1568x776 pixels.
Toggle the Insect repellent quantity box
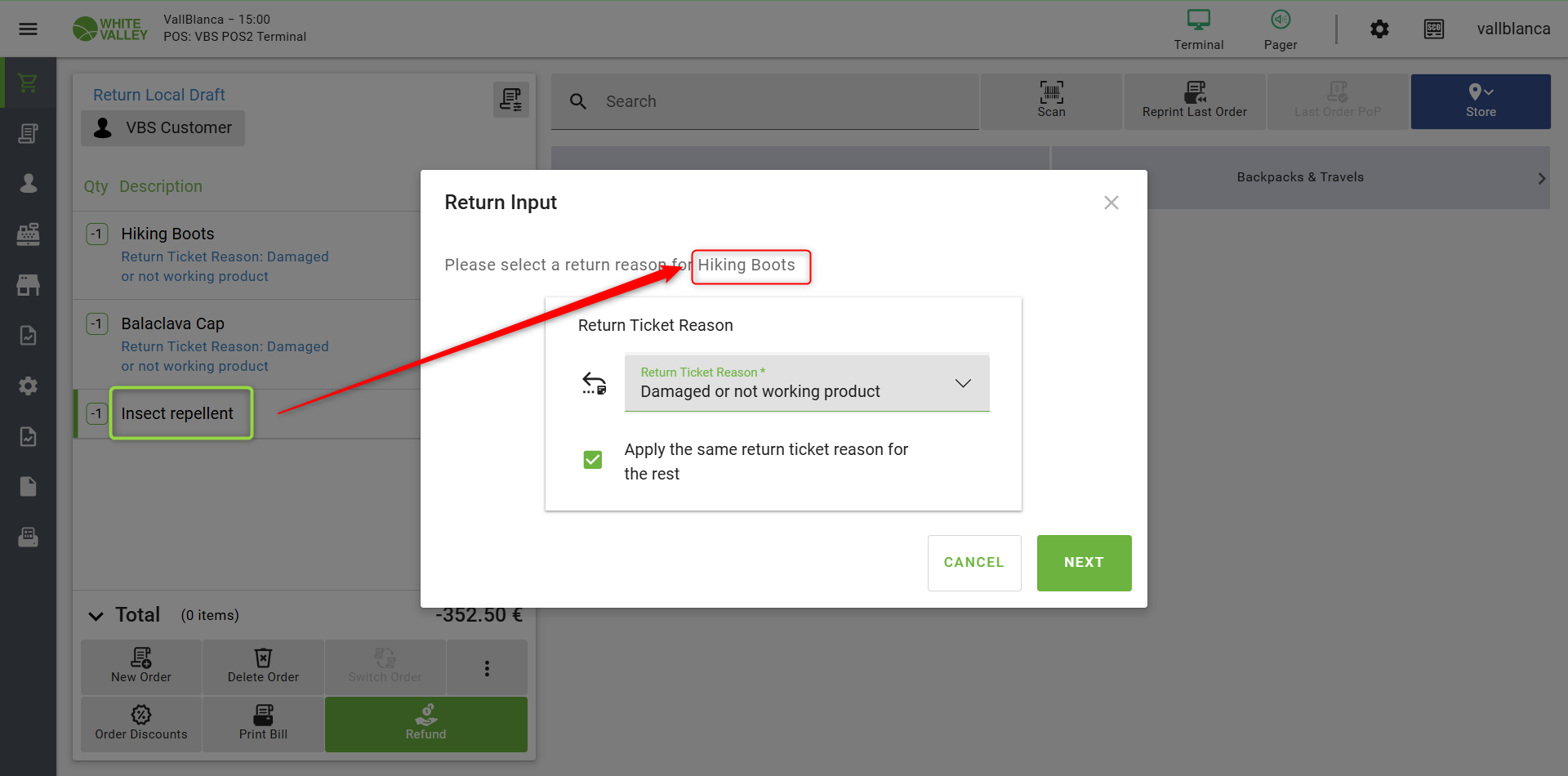coord(97,414)
